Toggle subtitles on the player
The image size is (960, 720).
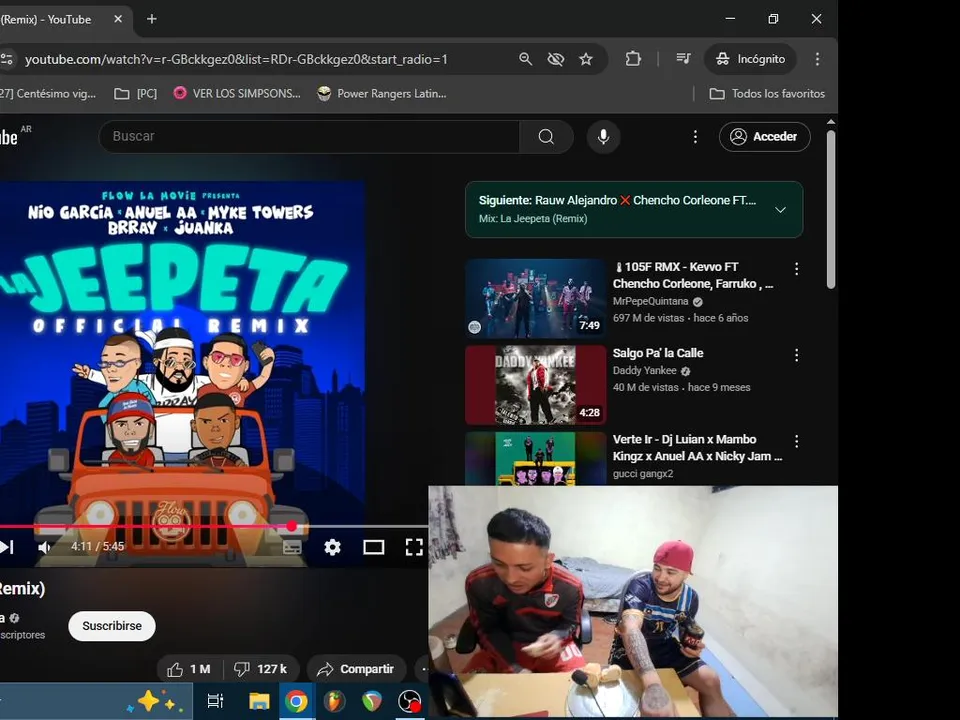click(x=292, y=547)
